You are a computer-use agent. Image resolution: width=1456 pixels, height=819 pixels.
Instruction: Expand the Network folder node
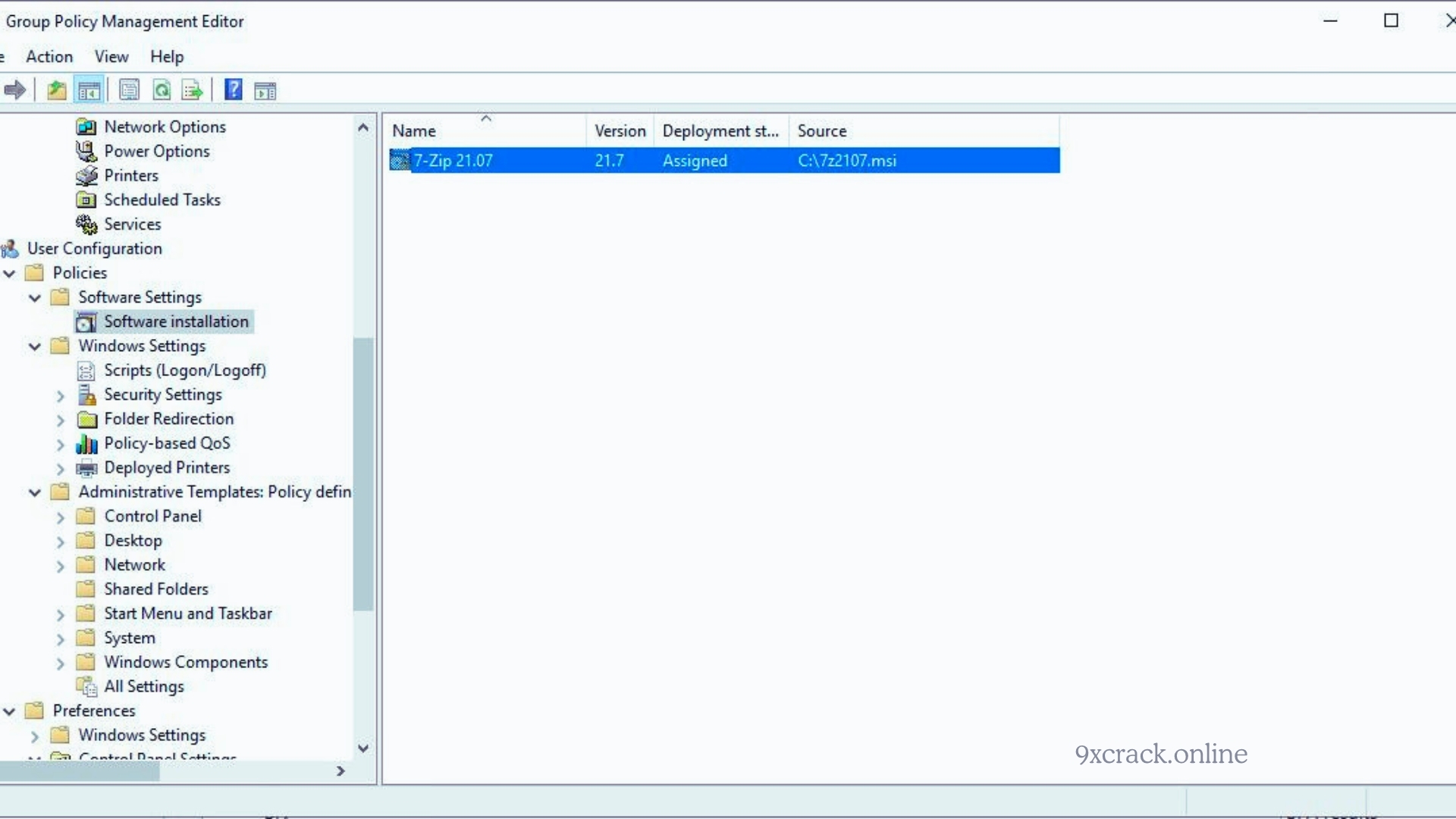61,566
